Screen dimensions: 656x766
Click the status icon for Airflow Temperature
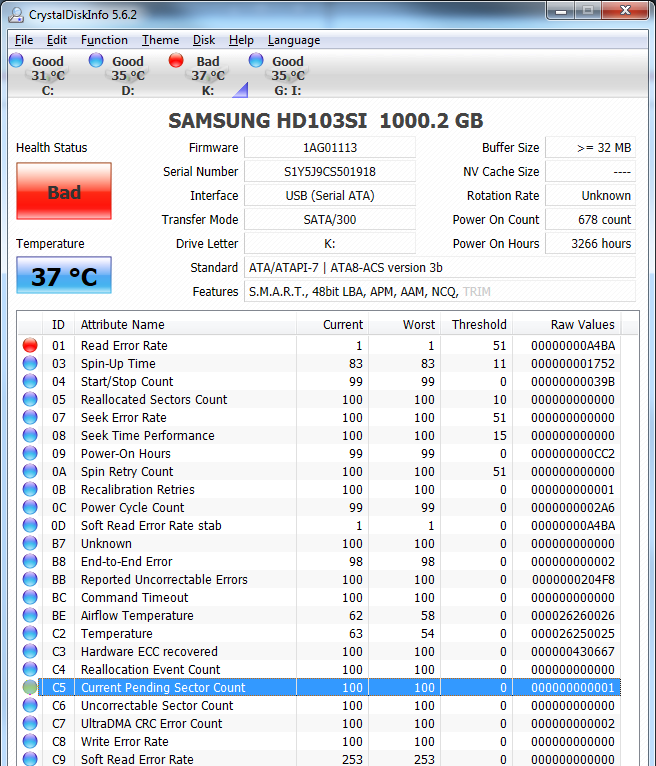(x=30, y=615)
